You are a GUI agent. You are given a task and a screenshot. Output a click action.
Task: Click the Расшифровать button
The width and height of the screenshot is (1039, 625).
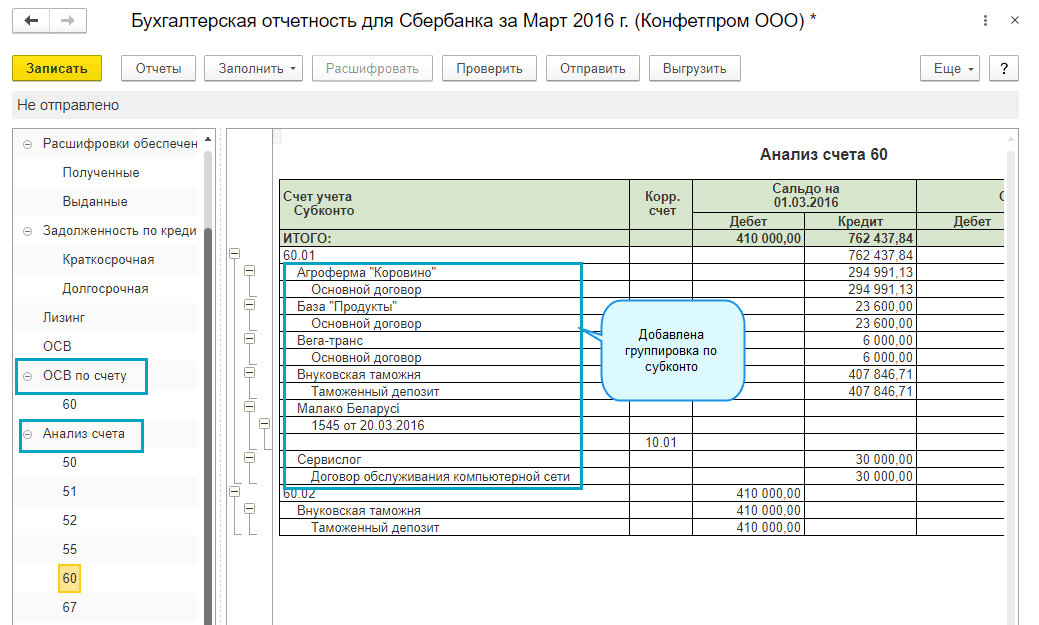372,68
